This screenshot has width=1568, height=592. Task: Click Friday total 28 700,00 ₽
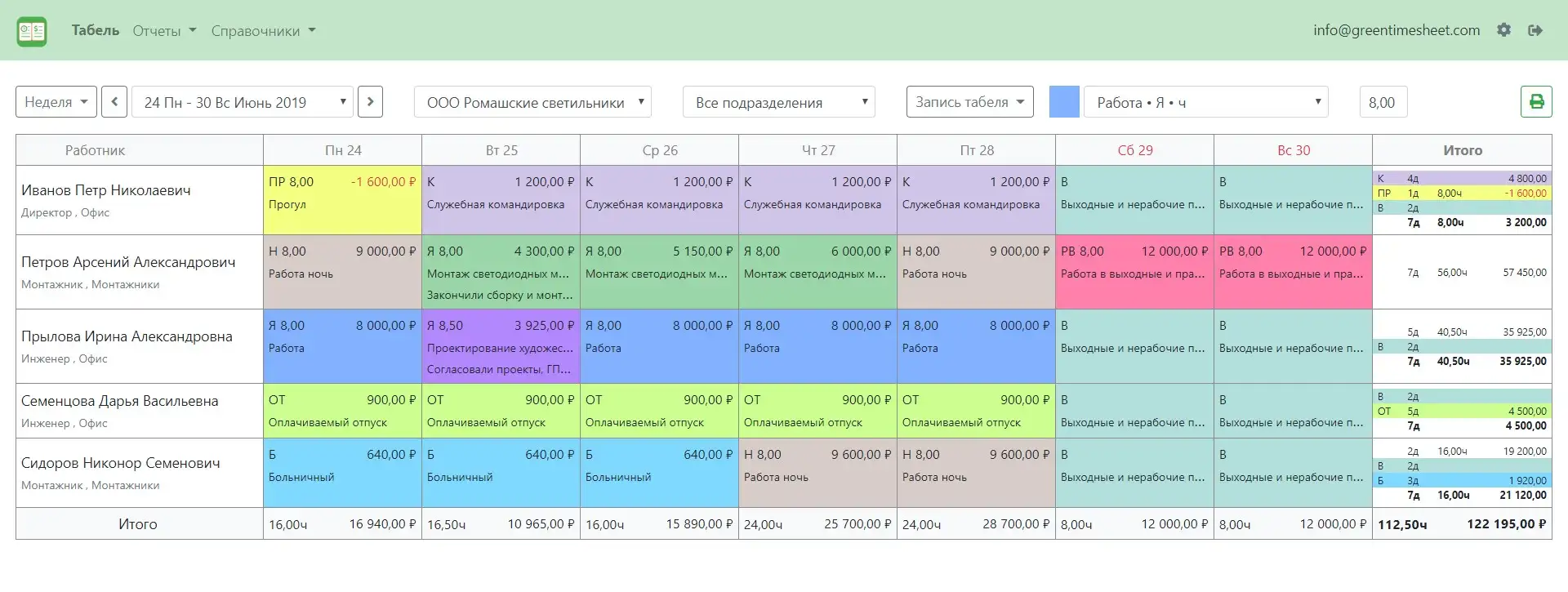coord(1016,524)
